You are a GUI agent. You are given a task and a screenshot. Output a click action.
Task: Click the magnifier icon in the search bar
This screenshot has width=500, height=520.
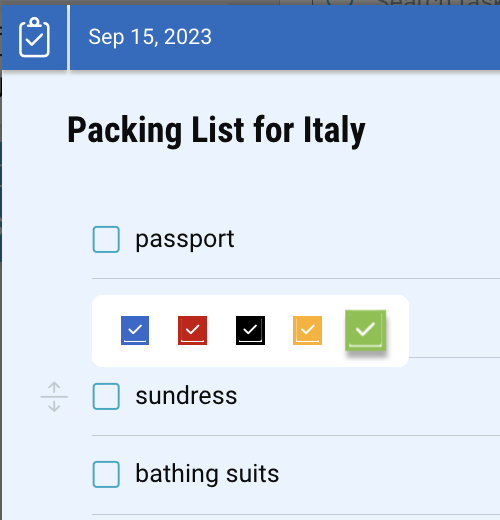339,2
